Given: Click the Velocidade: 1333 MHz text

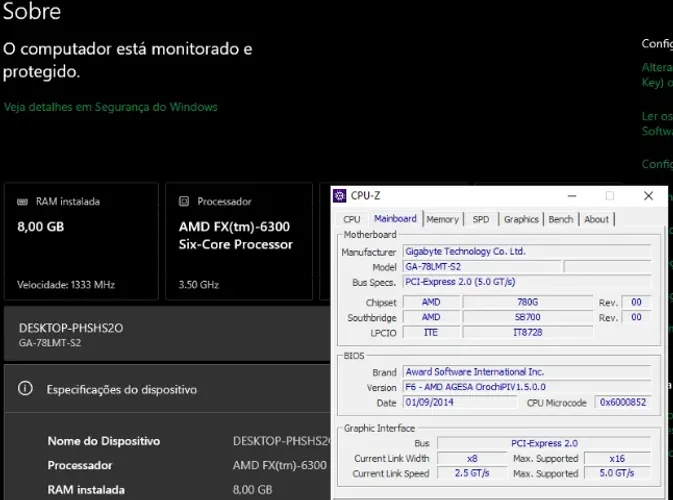Looking at the screenshot, I should pyautogui.click(x=66, y=285).
